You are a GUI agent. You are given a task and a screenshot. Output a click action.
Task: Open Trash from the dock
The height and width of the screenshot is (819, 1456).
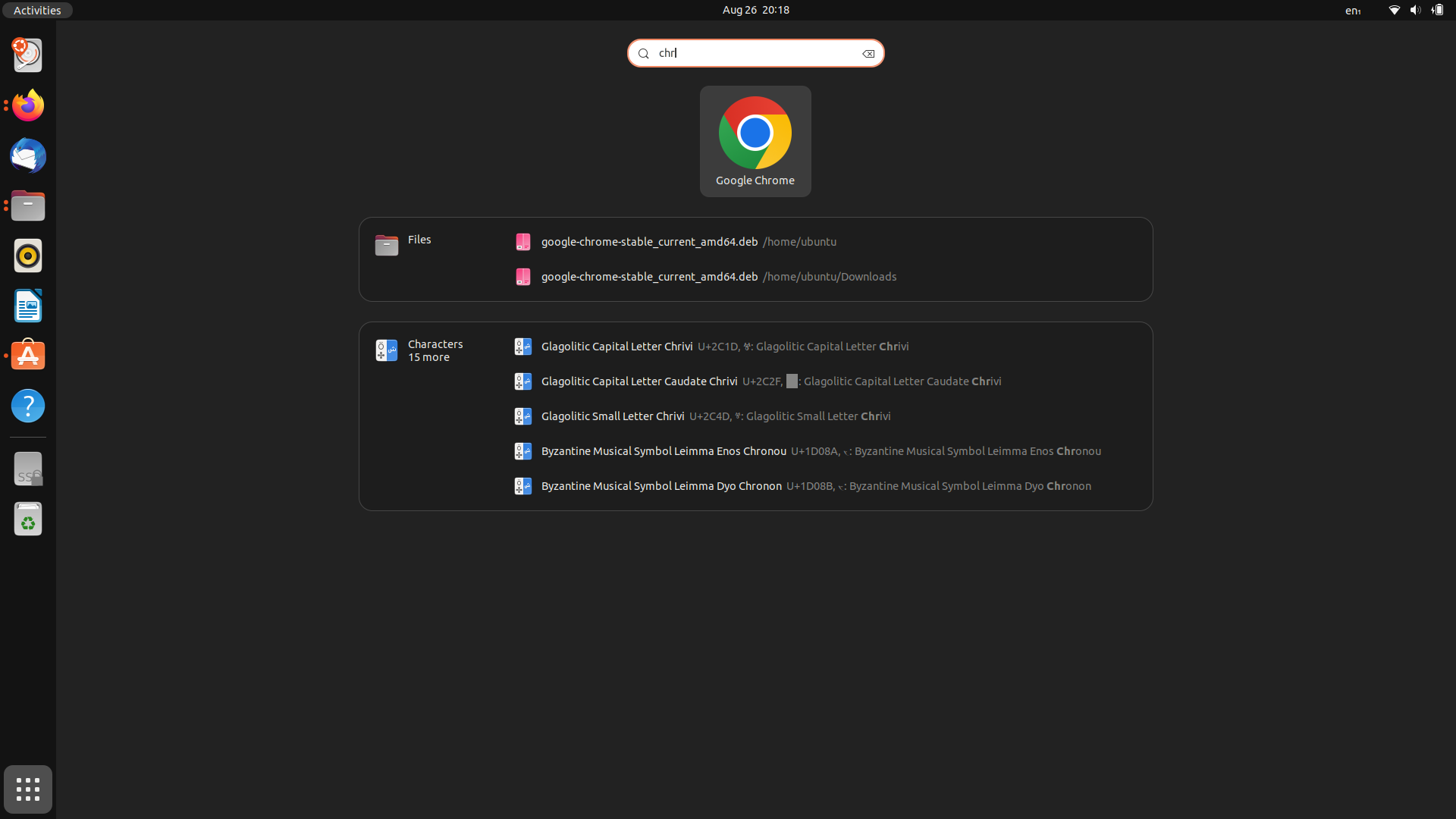tap(28, 519)
